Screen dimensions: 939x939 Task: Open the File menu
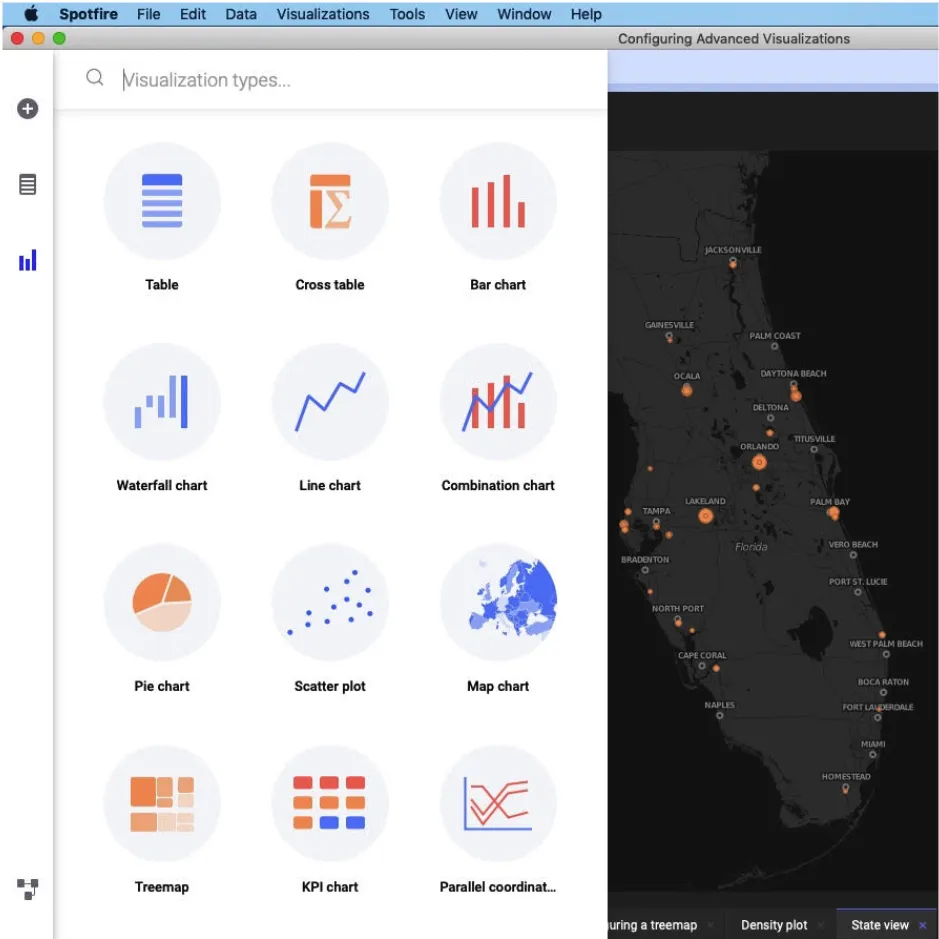pos(149,14)
